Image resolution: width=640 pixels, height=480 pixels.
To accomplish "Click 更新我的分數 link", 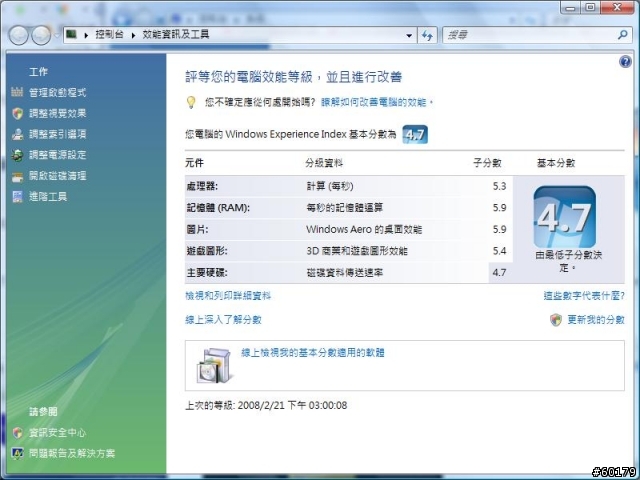I will pos(596,320).
